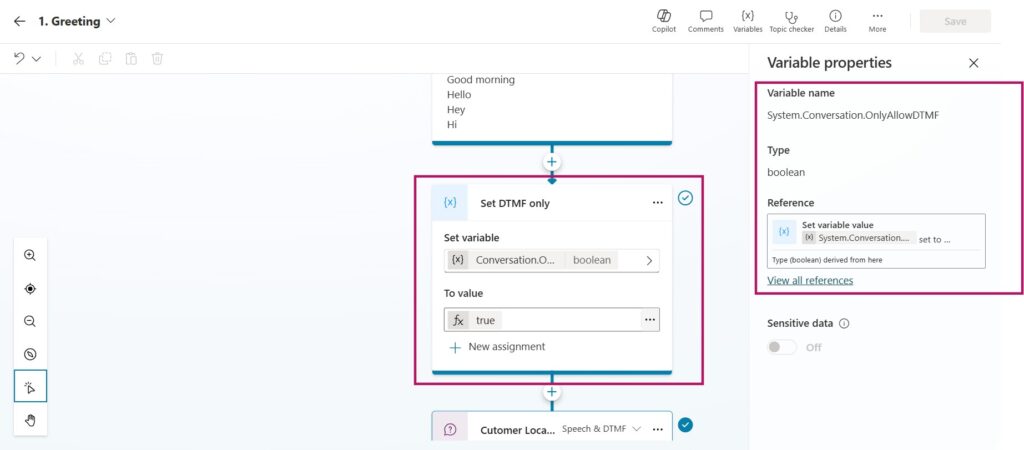
Task: Go back using the arrow icon
Action: pyautogui.click(x=19, y=21)
